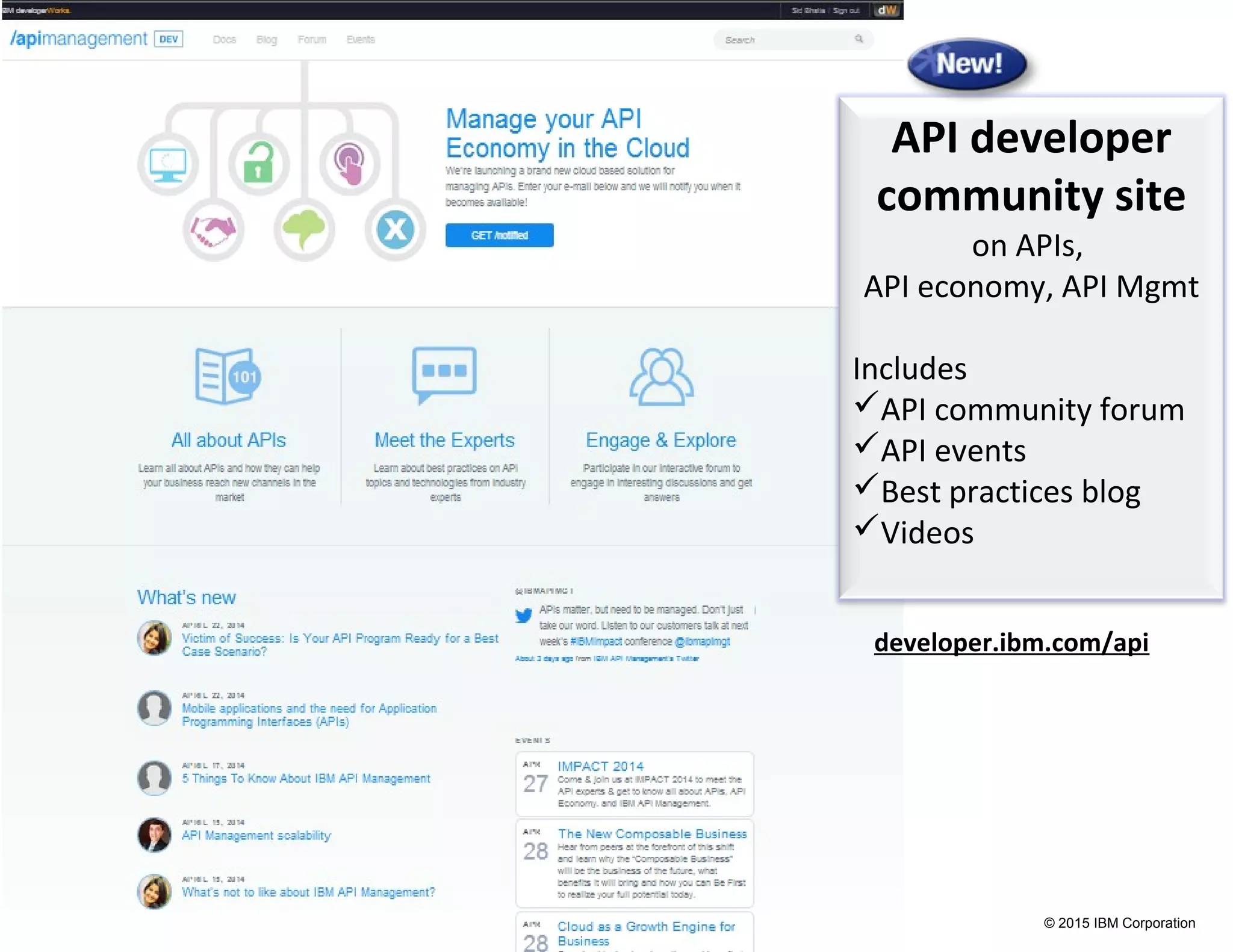Click avatar beside 5 Things To Know
1233x952 pixels.
click(x=155, y=778)
